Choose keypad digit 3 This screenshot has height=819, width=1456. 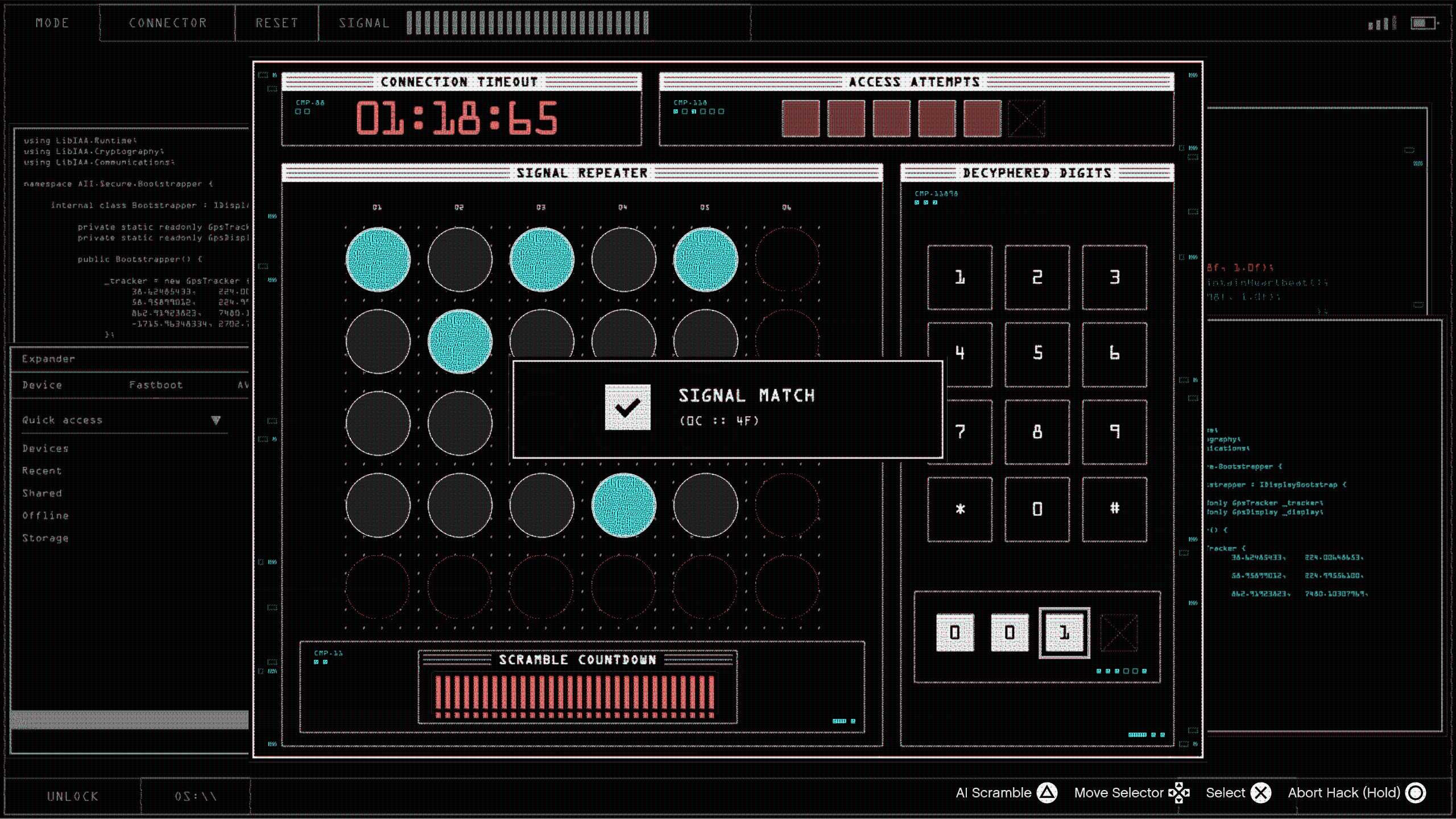coord(1114,278)
